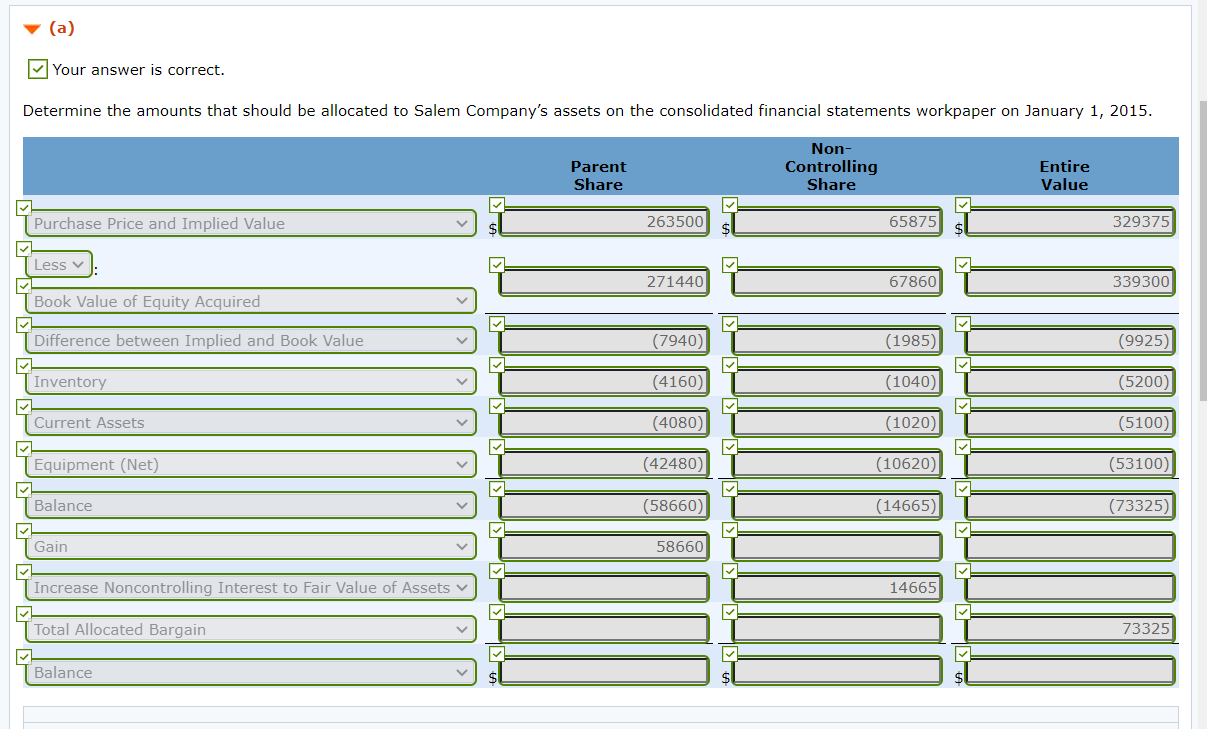Click the Non-Controlling Share column header
Screen dimensions: 1207x729
click(831, 166)
